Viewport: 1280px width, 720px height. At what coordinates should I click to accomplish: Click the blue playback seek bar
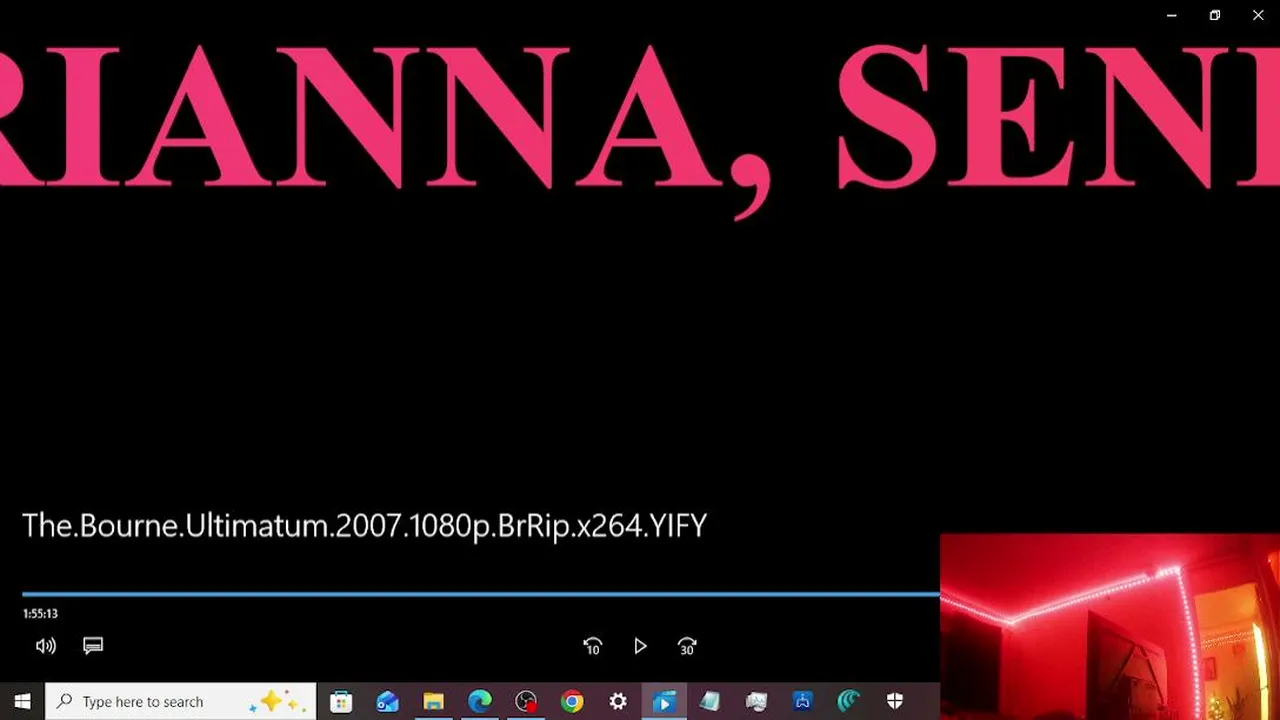coord(481,594)
